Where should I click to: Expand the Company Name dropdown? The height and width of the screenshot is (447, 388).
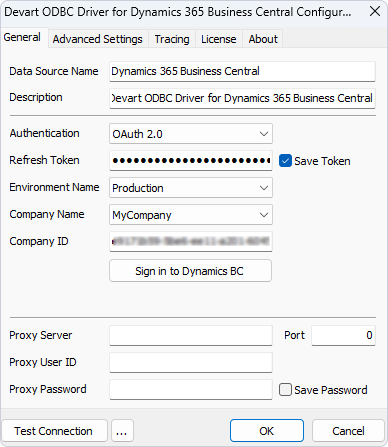click(x=191, y=215)
